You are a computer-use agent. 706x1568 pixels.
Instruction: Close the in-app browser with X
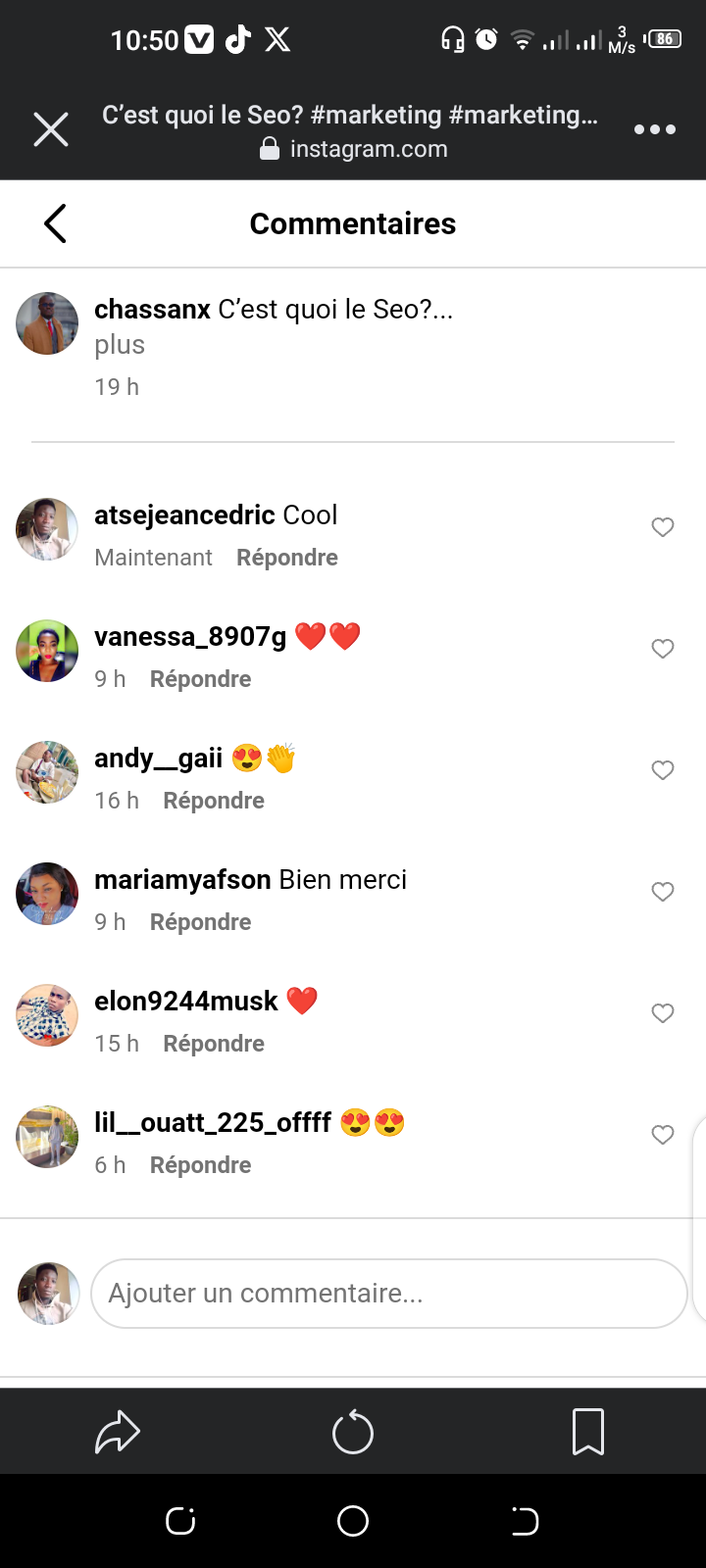[51, 129]
